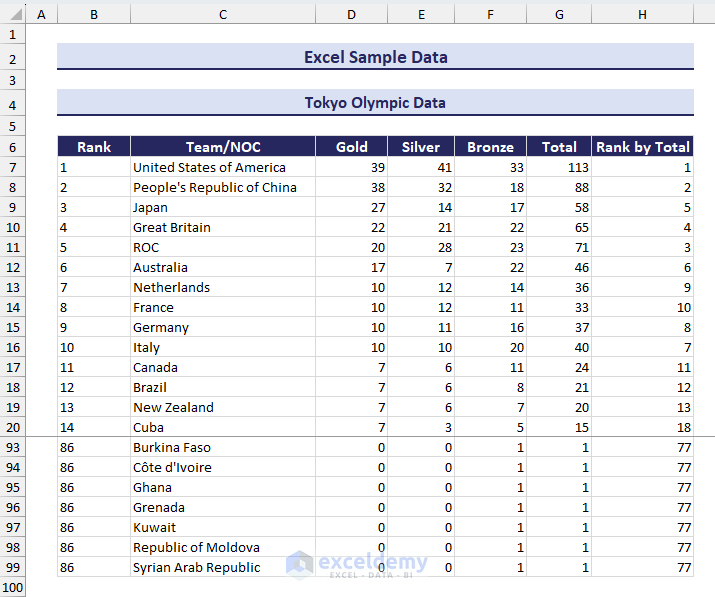Click the Gold column header cell
The width and height of the screenshot is (715, 597).
[351, 147]
